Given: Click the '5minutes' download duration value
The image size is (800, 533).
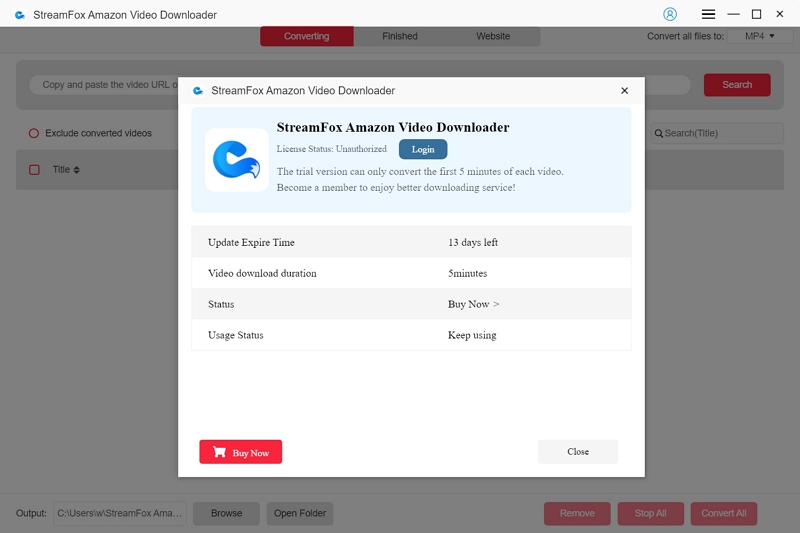Looking at the screenshot, I should [467, 273].
